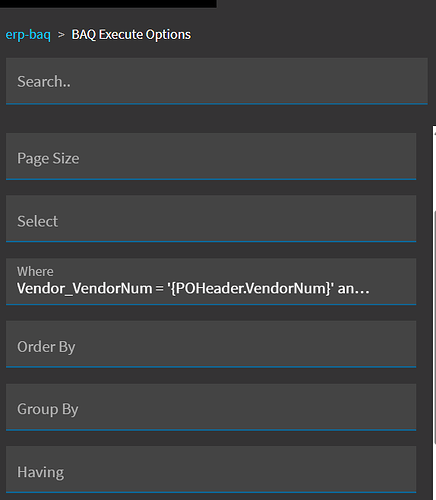Click into the Page Size field
The height and width of the screenshot is (500, 436).
[x=211, y=156]
